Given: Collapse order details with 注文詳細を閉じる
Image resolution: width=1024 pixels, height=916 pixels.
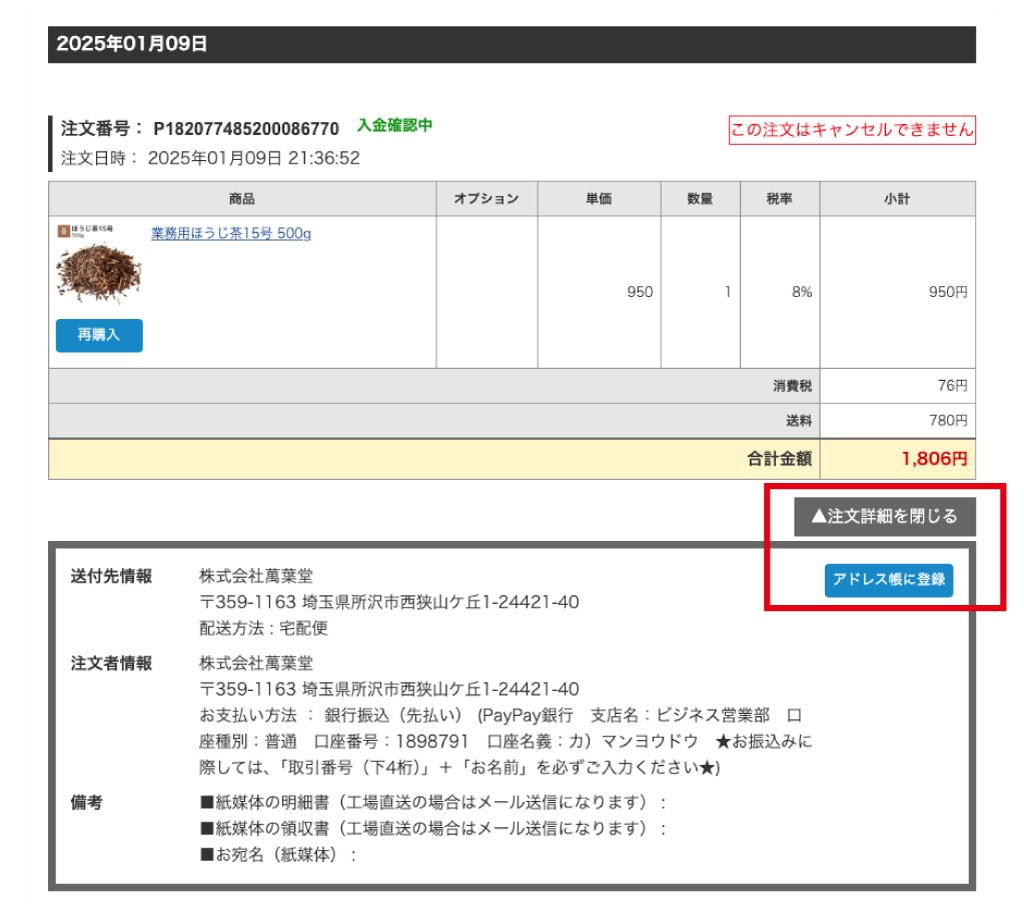Looking at the screenshot, I should (884, 516).
